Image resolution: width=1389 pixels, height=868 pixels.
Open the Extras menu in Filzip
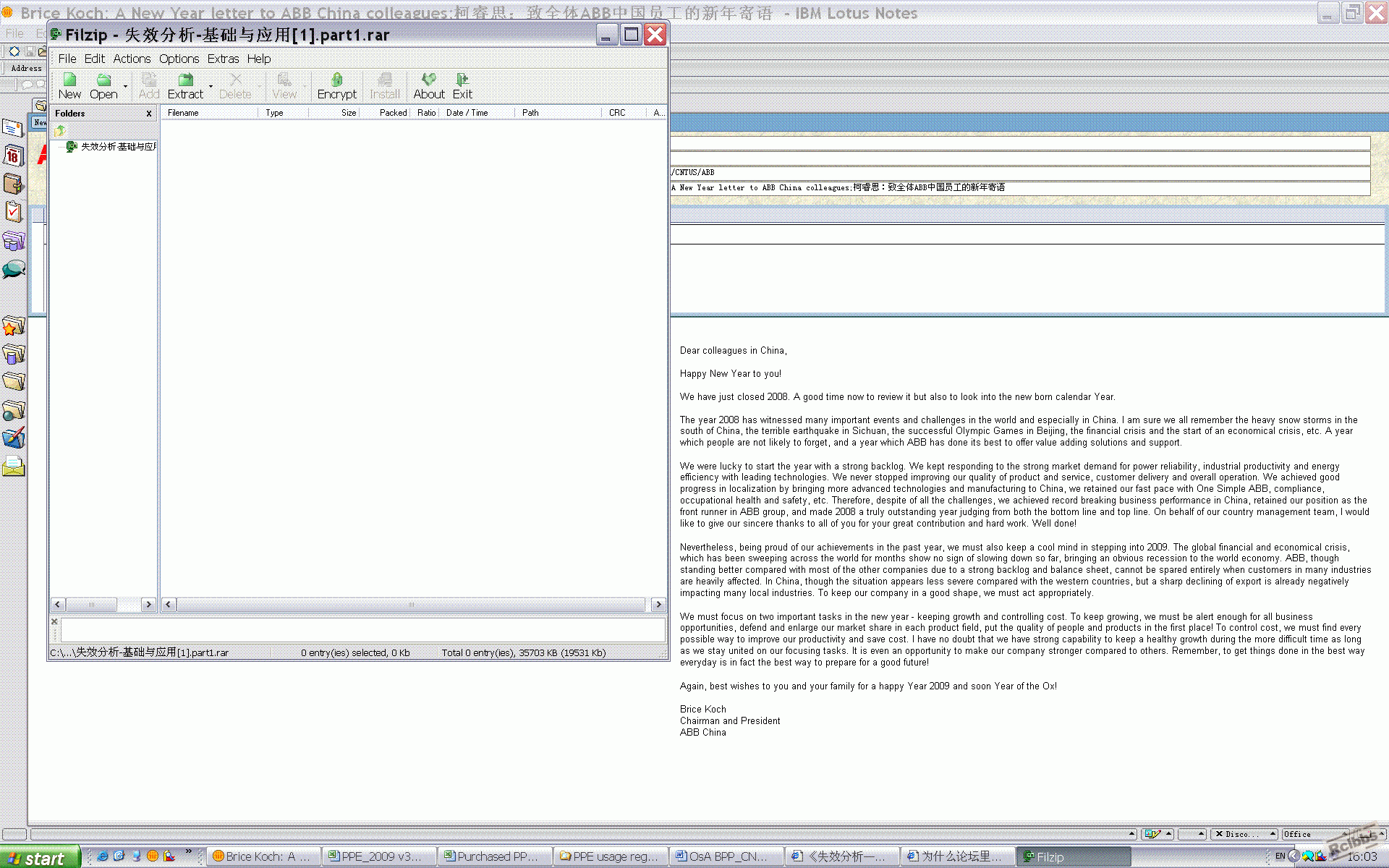223,59
